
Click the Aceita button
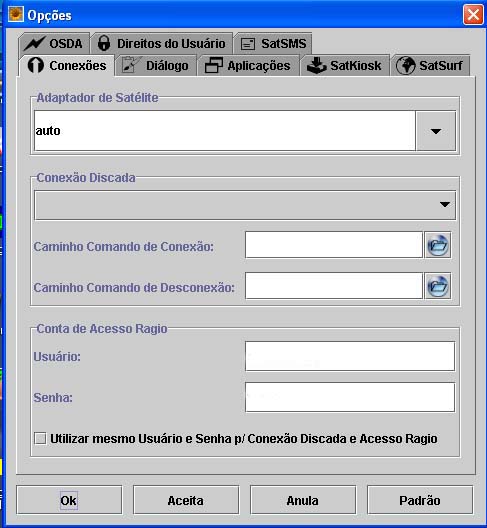[x=186, y=500]
